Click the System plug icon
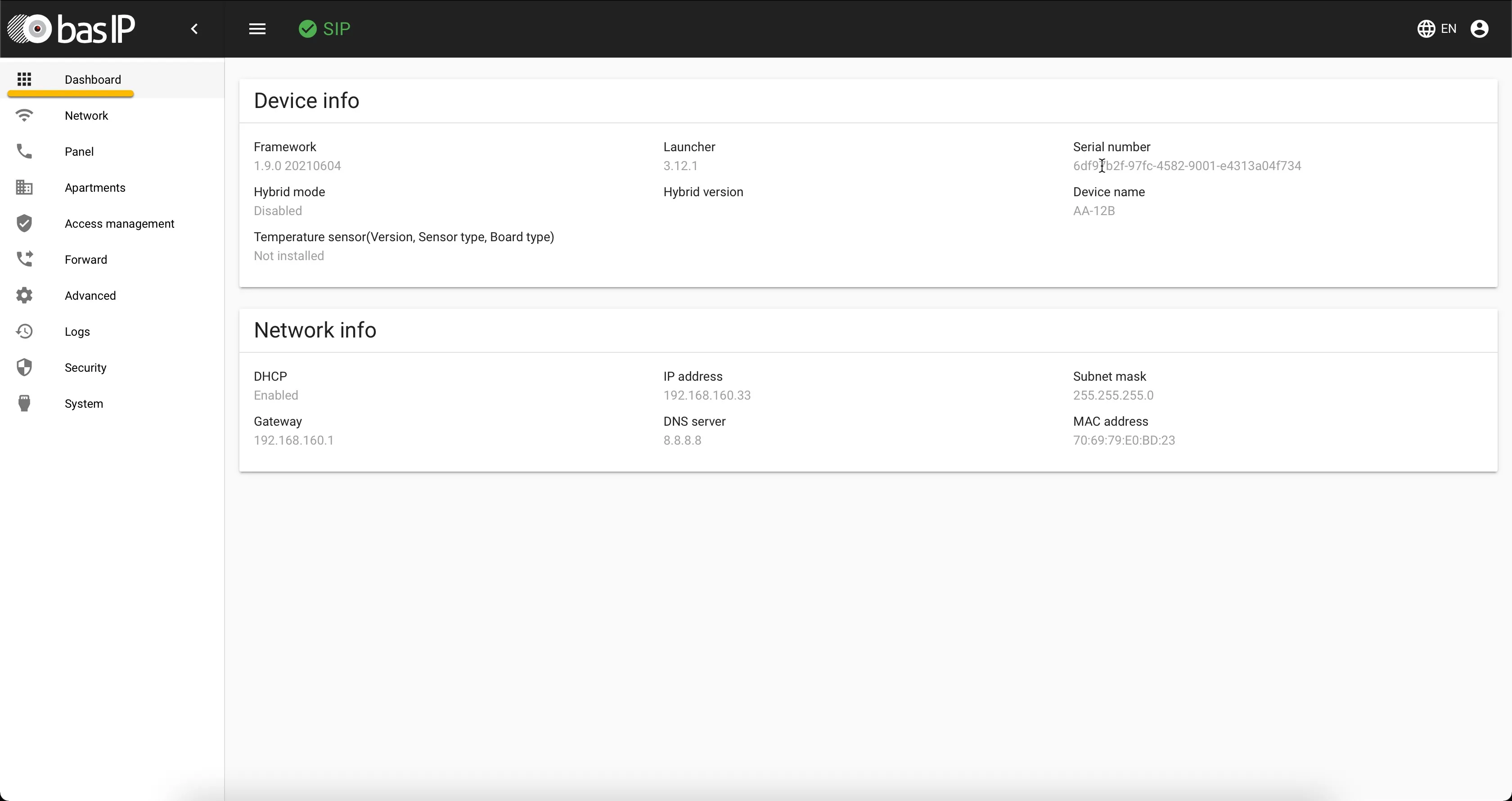The width and height of the screenshot is (1512, 801). click(24, 404)
